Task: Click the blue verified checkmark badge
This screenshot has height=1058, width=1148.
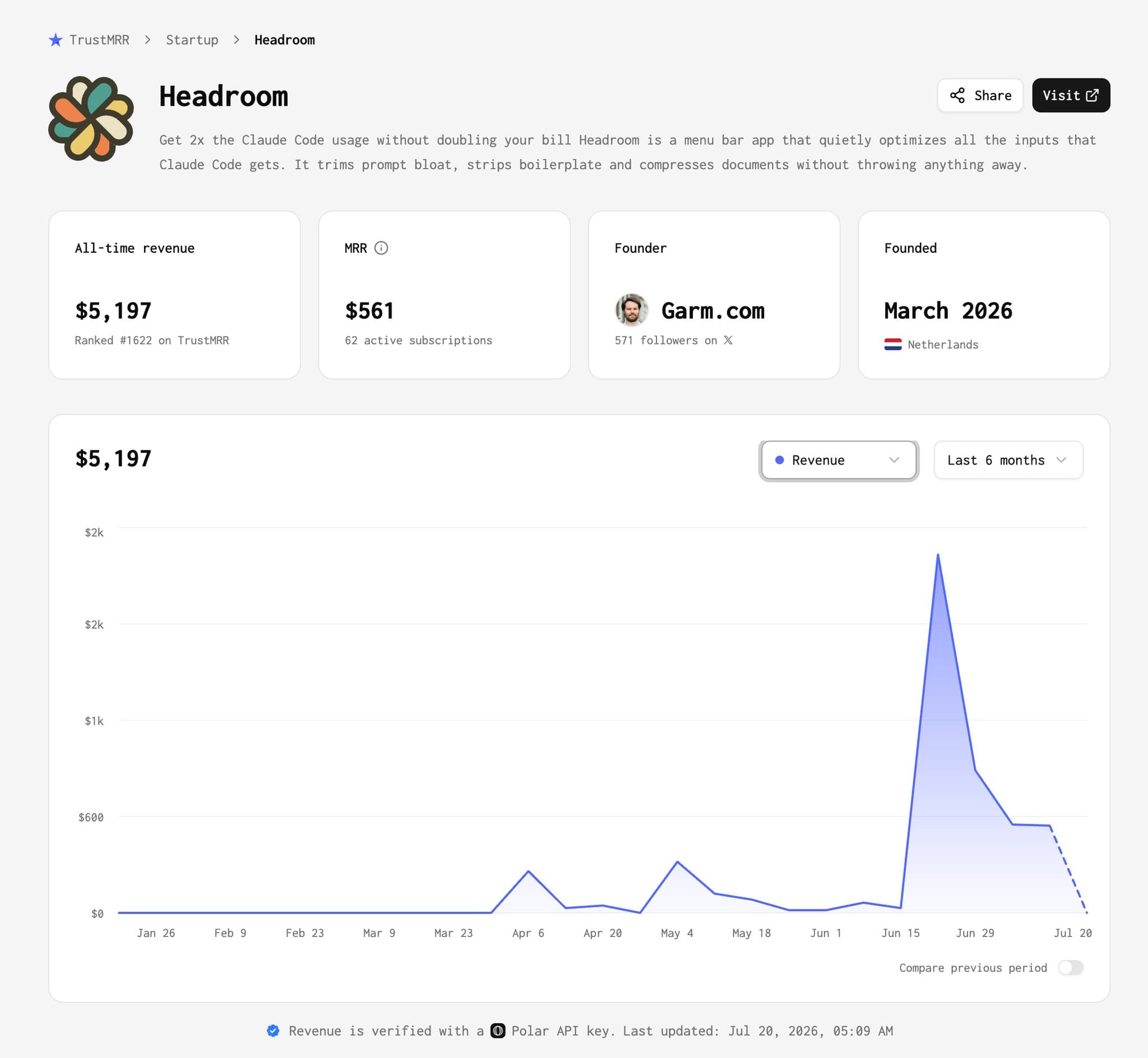Action: pos(273,1031)
